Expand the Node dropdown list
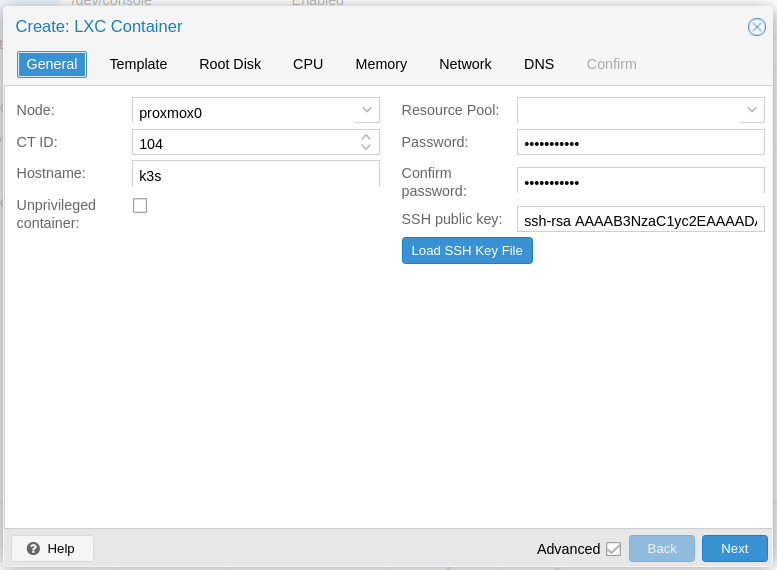The height and width of the screenshot is (570, 777). point(367,111)
